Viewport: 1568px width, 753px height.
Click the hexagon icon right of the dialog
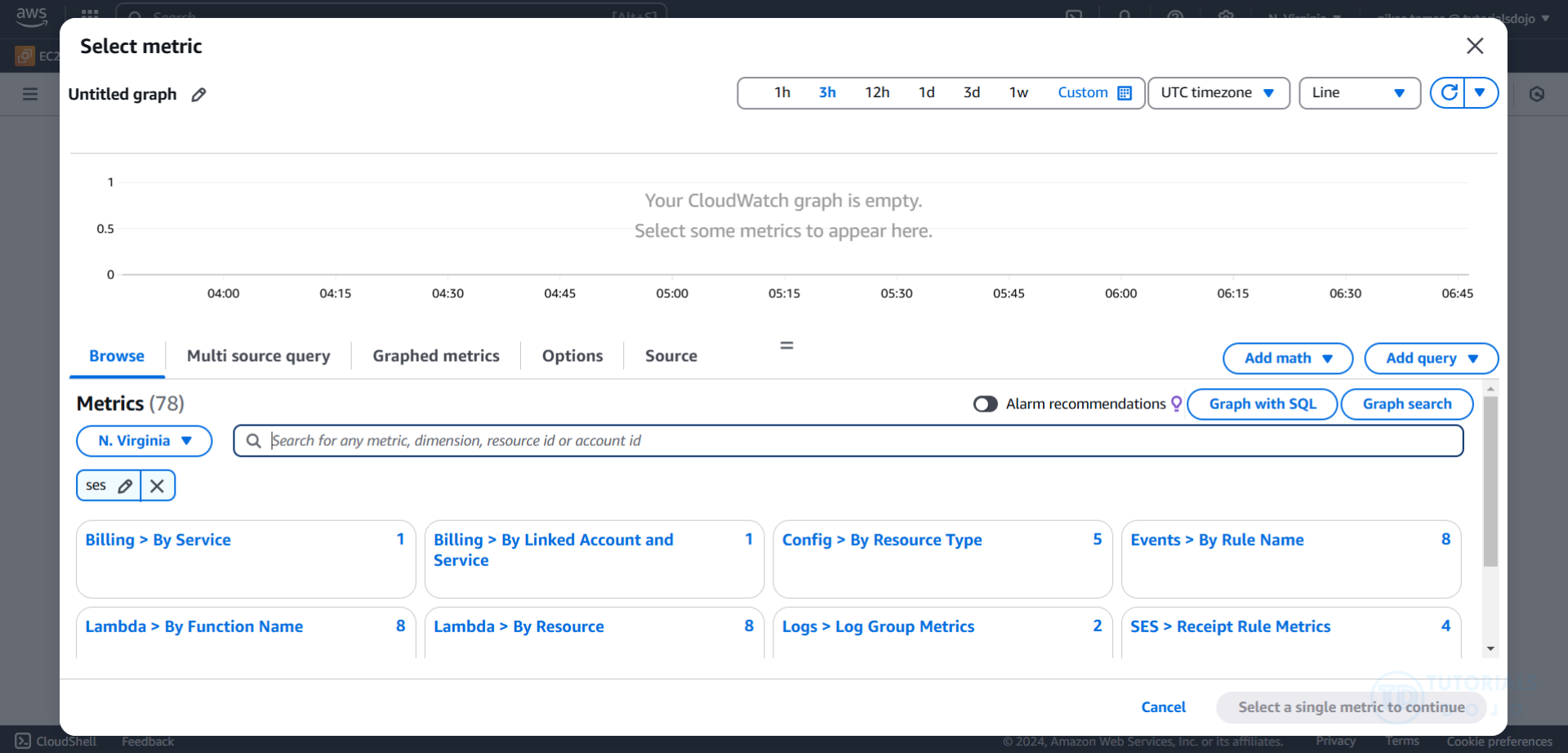[x=1537, y=94]
